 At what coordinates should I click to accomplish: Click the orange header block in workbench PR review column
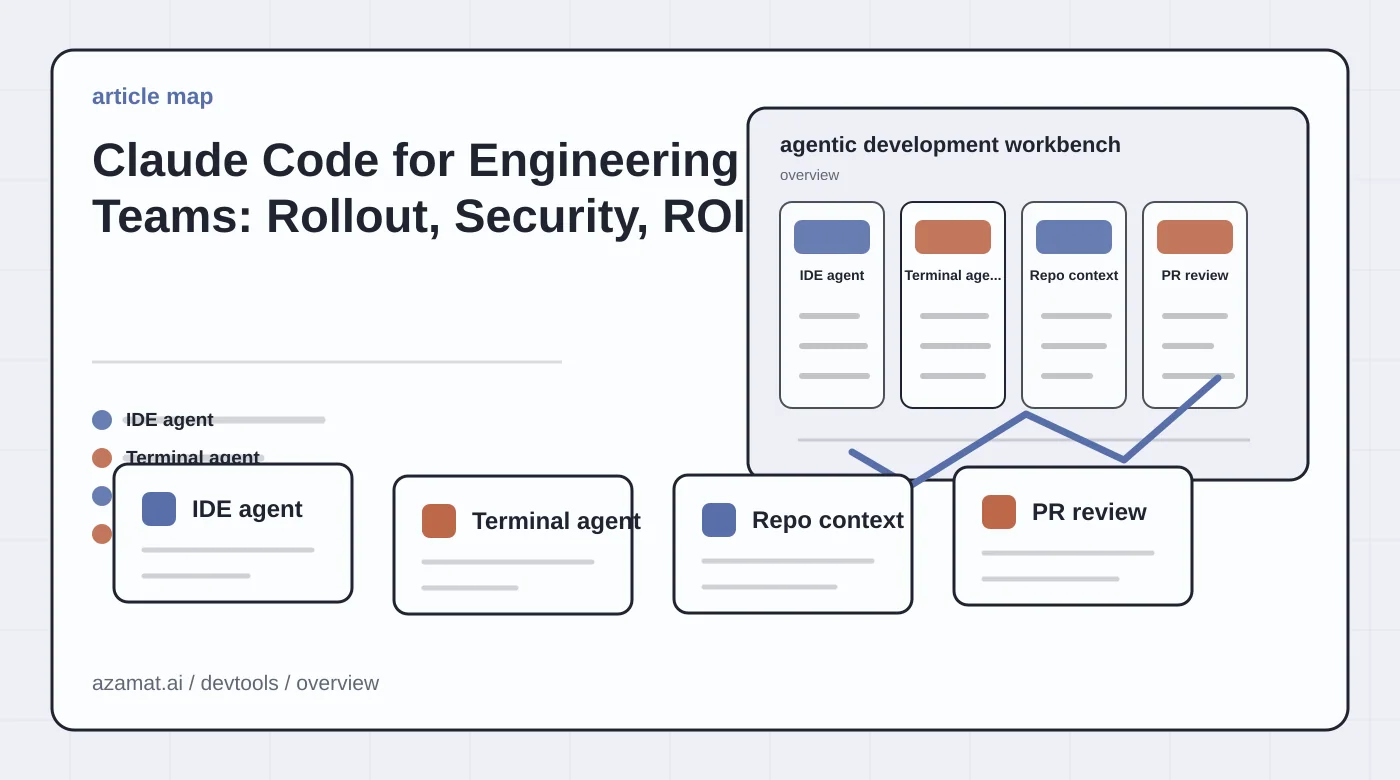click(x=1195, y=237)
